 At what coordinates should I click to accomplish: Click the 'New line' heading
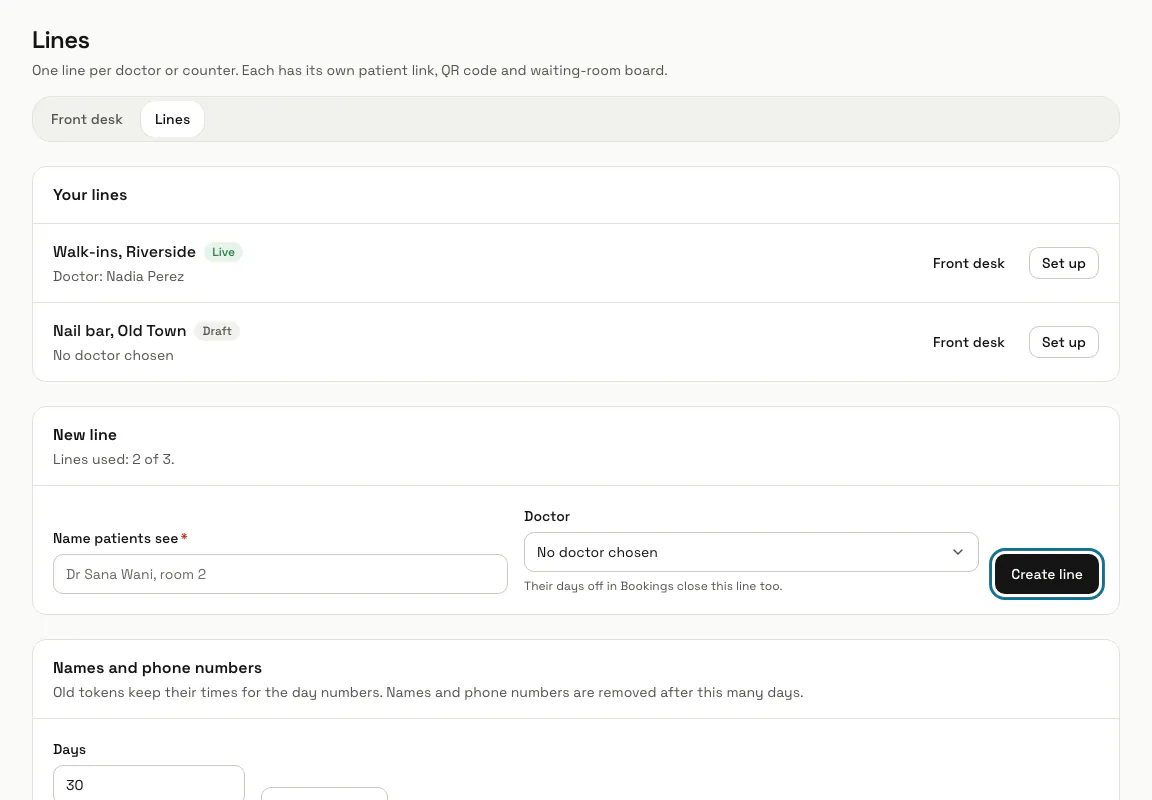tap(84, 435)
